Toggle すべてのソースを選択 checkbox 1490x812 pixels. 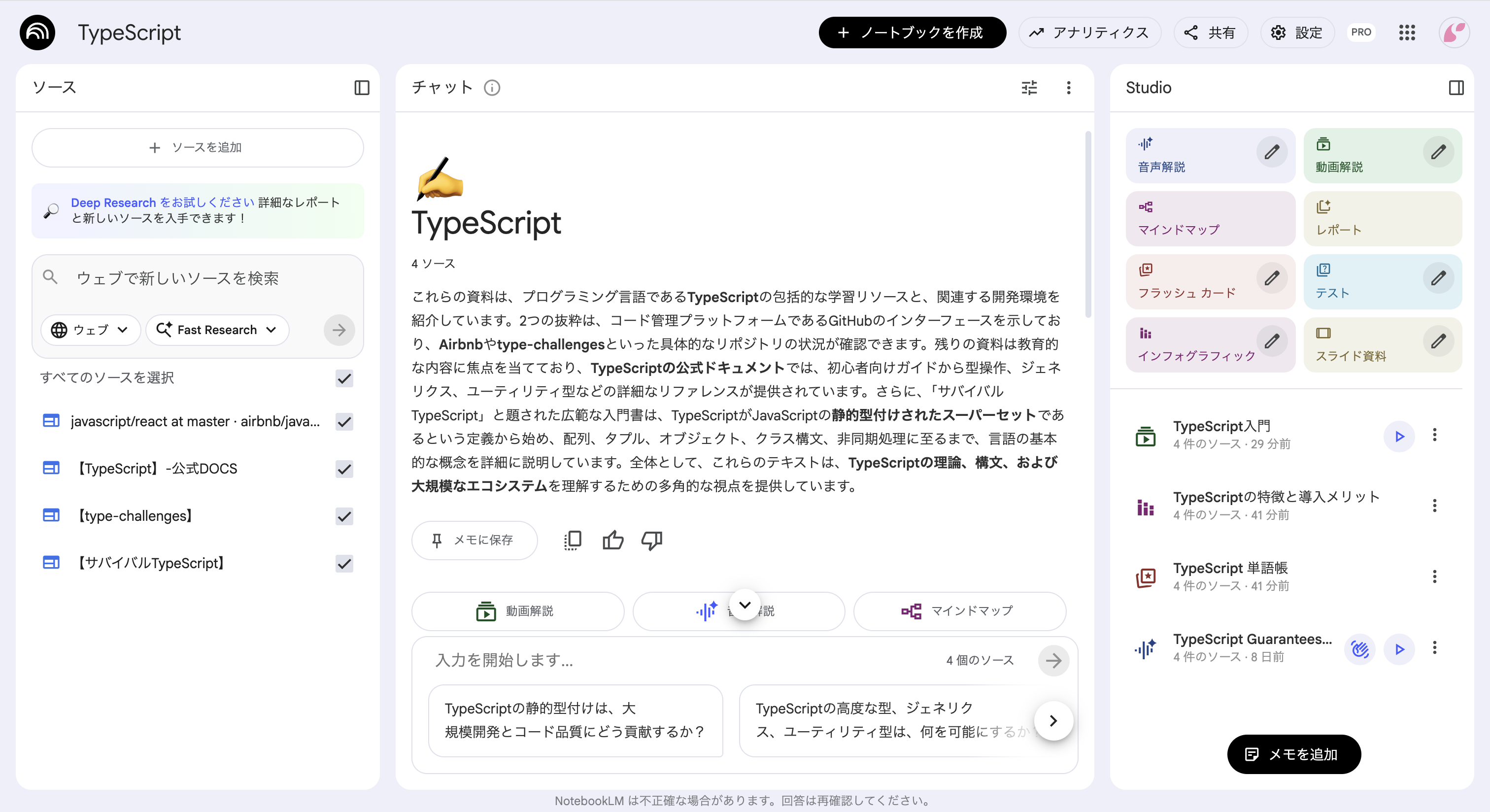(x=344, y=378)
